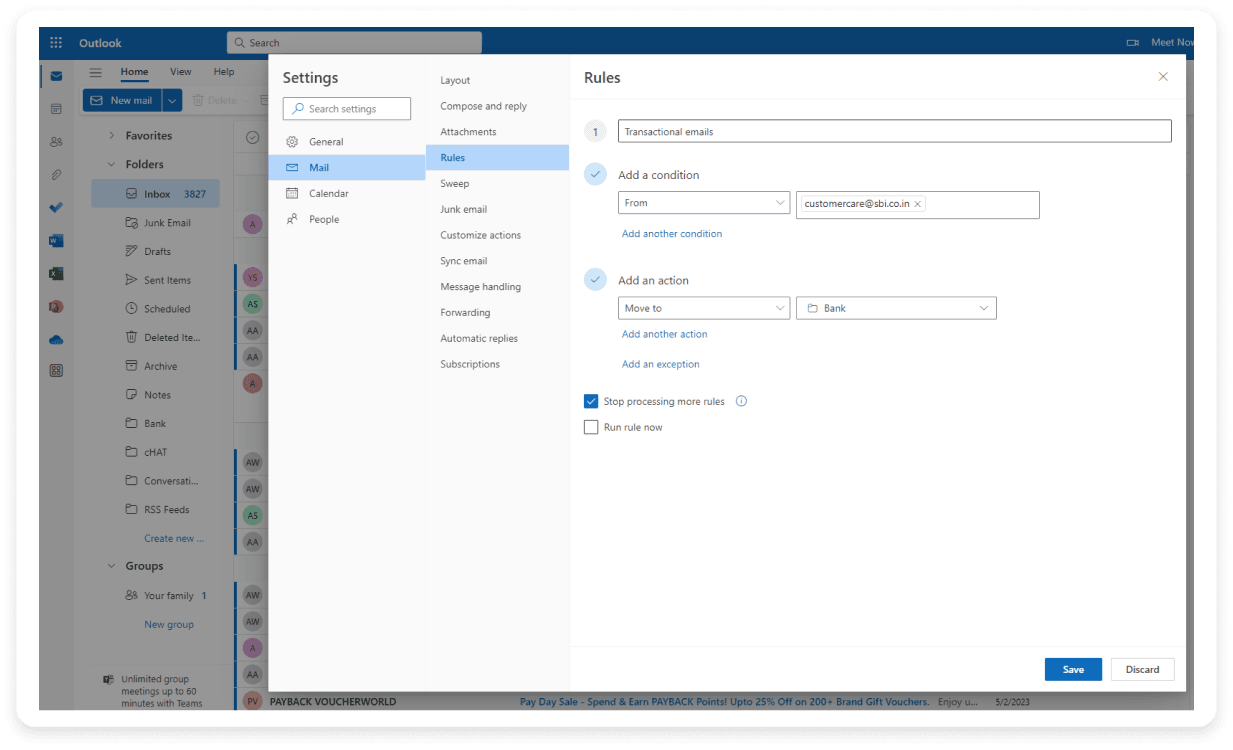Switch to the Sweep settings section
1233x750 pixels.
455,183
